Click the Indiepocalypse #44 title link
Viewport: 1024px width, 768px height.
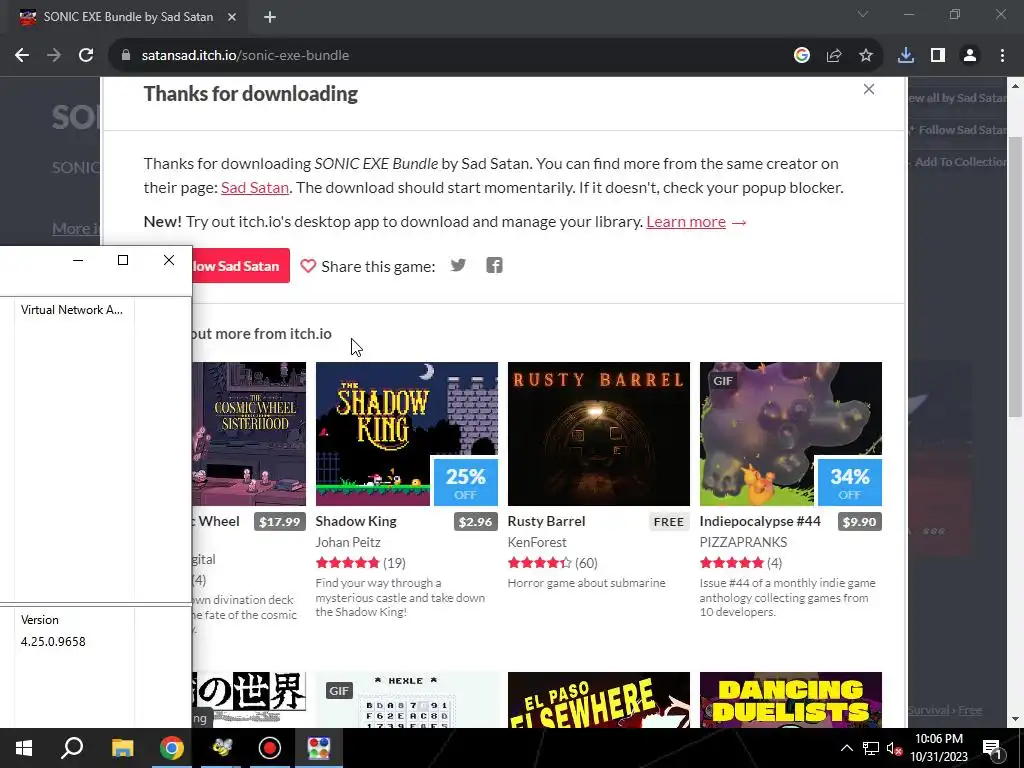click(x=760, y=521)
